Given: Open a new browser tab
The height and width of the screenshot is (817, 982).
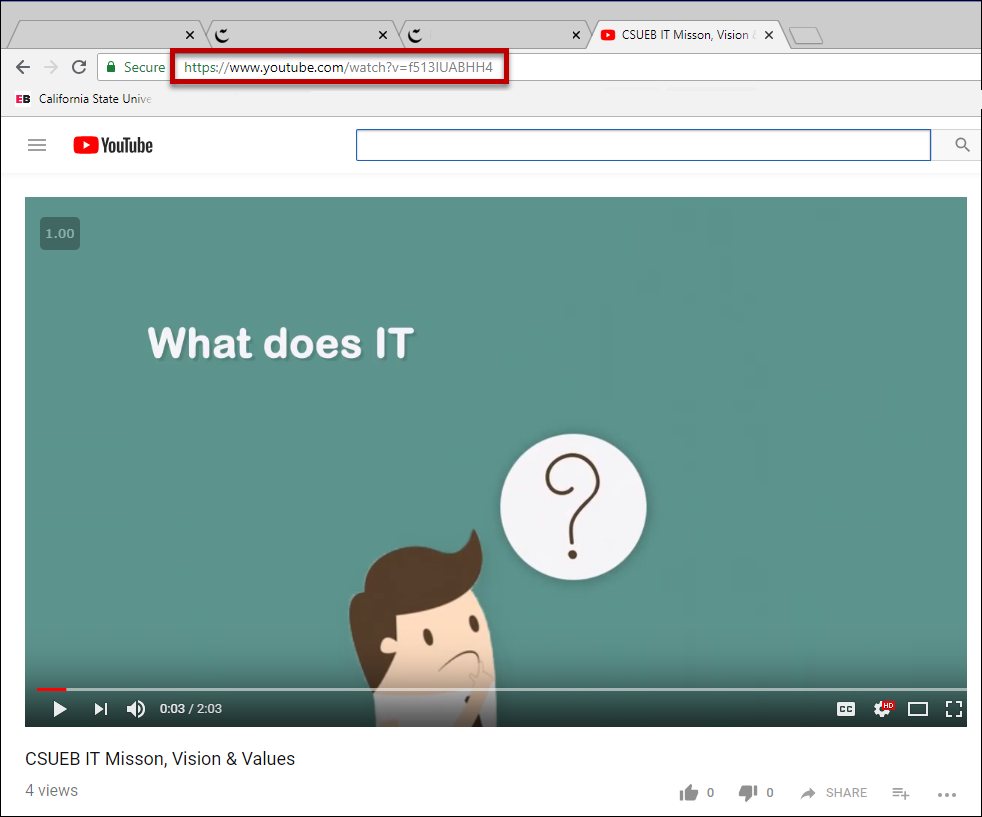Looking at the screenshot, I should coord(806,36).
